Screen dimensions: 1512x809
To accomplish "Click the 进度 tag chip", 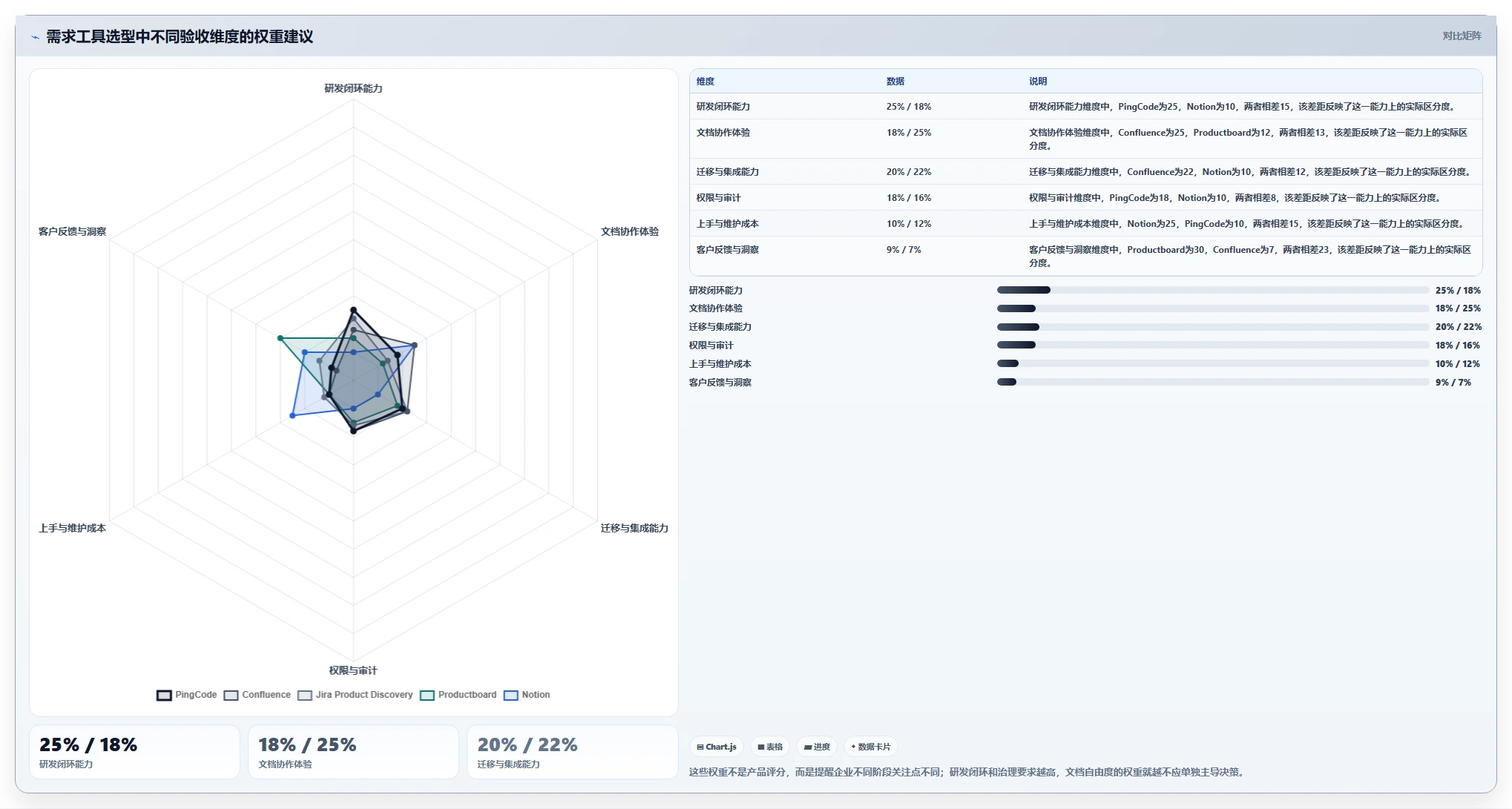I will (817, 747).
